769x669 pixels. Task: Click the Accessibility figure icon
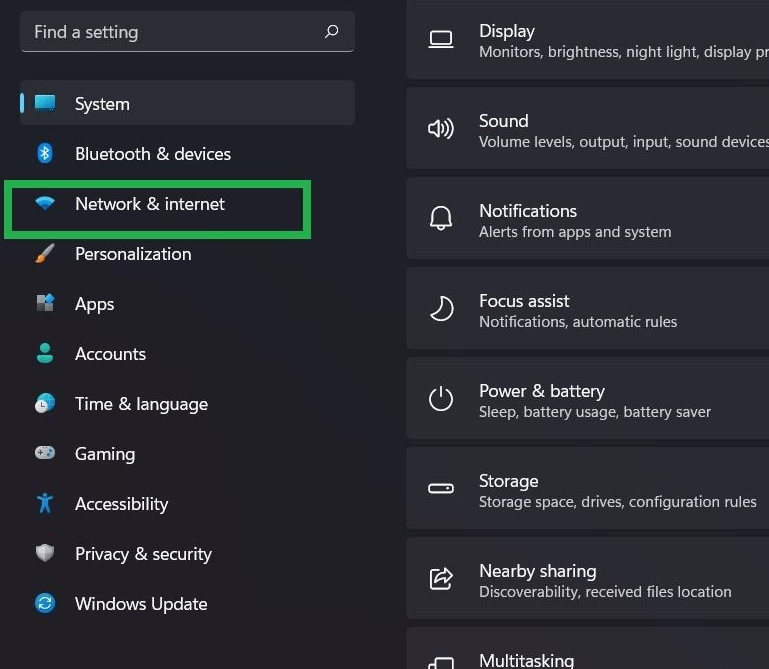tap(45, 504)
